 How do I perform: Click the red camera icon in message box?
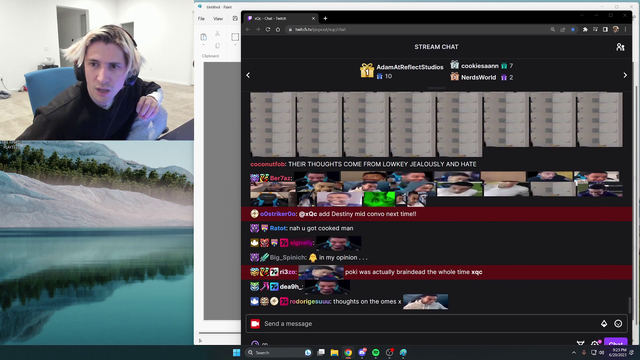(255, 324)
